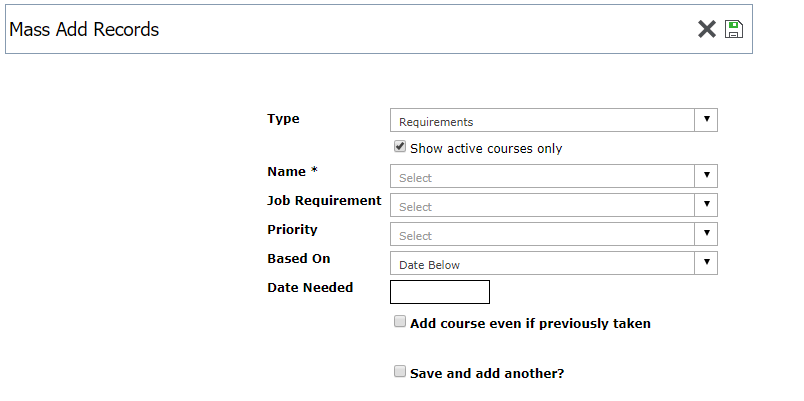This screenshot has width=804, height=401.
Task: Click the Date Needed input field
Action: pos(440,292)
